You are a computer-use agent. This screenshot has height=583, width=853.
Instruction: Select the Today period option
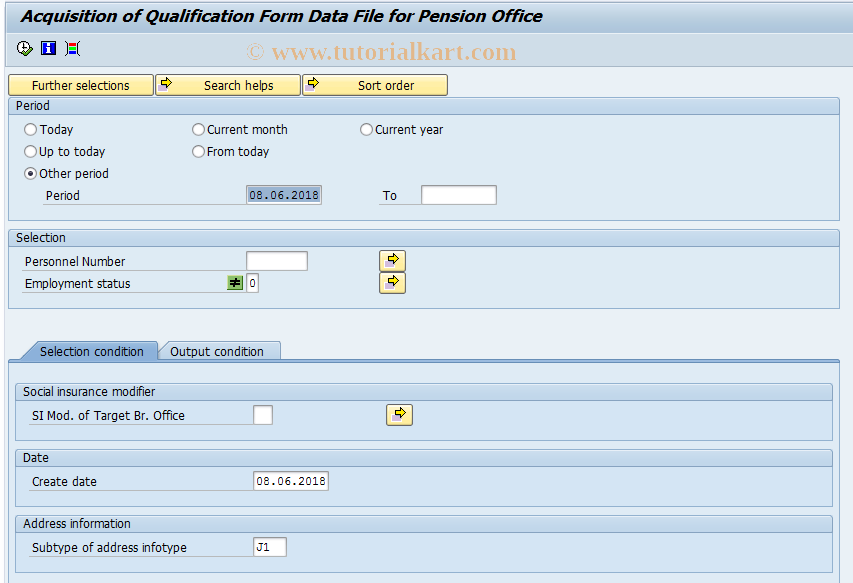31,130
